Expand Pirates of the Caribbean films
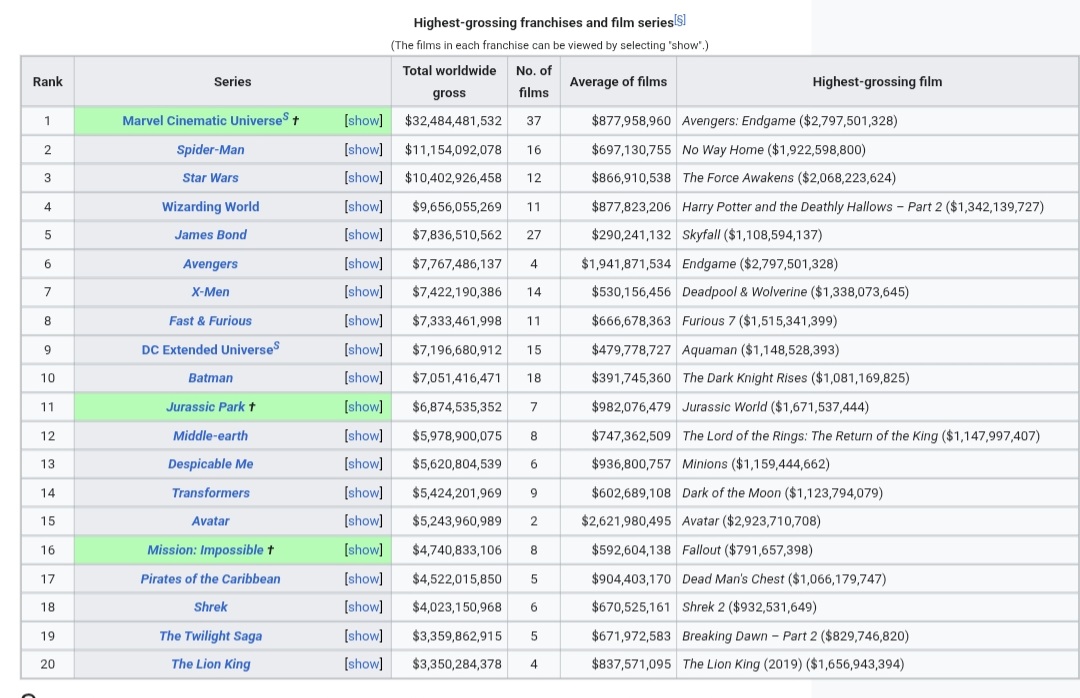Viewport: 1080px width, 698px height. coord(364,579)
